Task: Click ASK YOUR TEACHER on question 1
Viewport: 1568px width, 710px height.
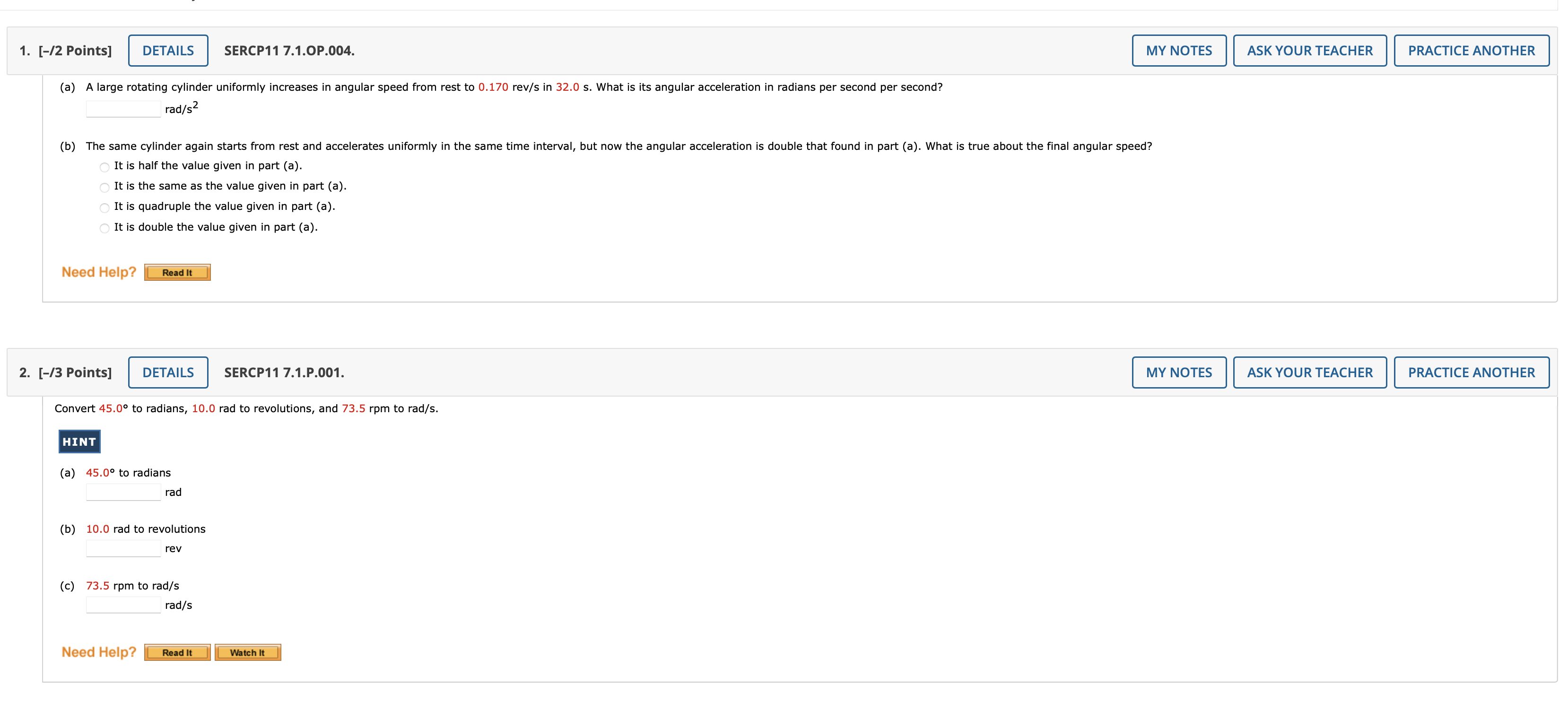Action: [1309, 51]
